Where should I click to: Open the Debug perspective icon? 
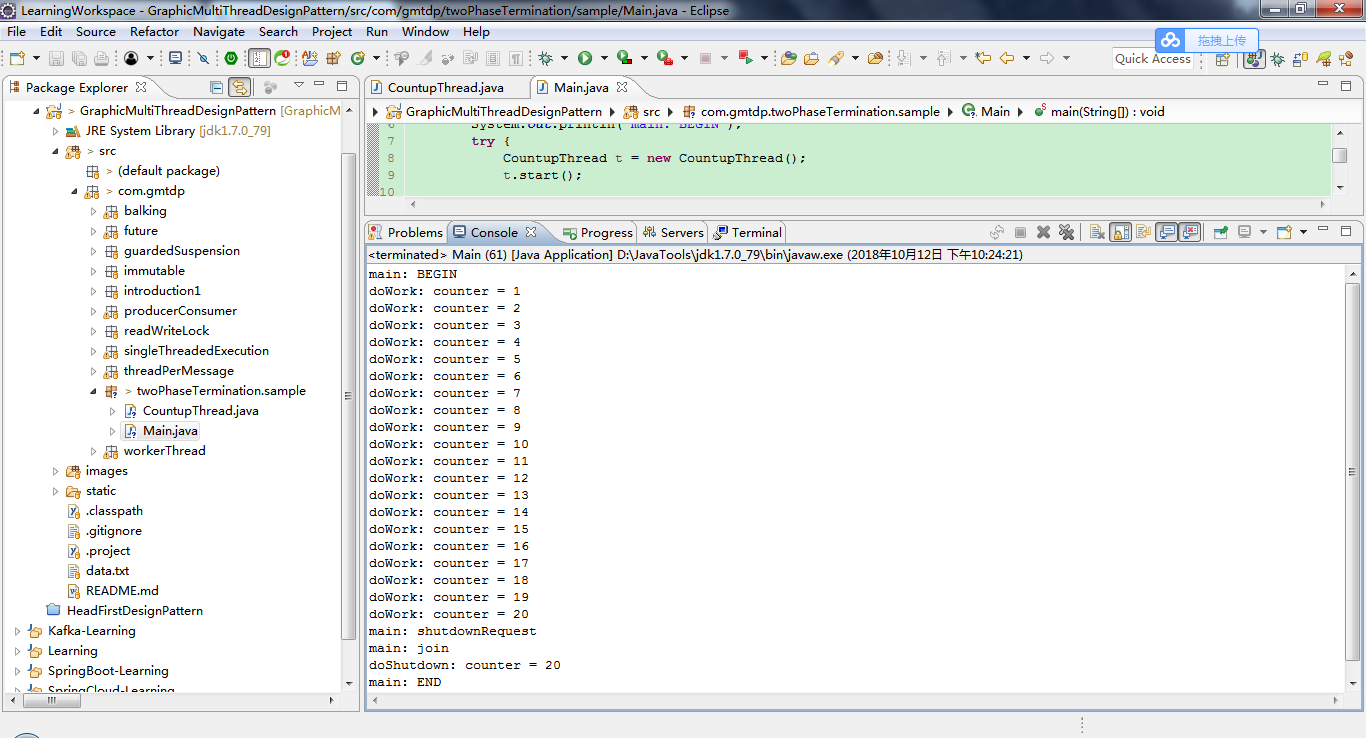pos(1277,59)
